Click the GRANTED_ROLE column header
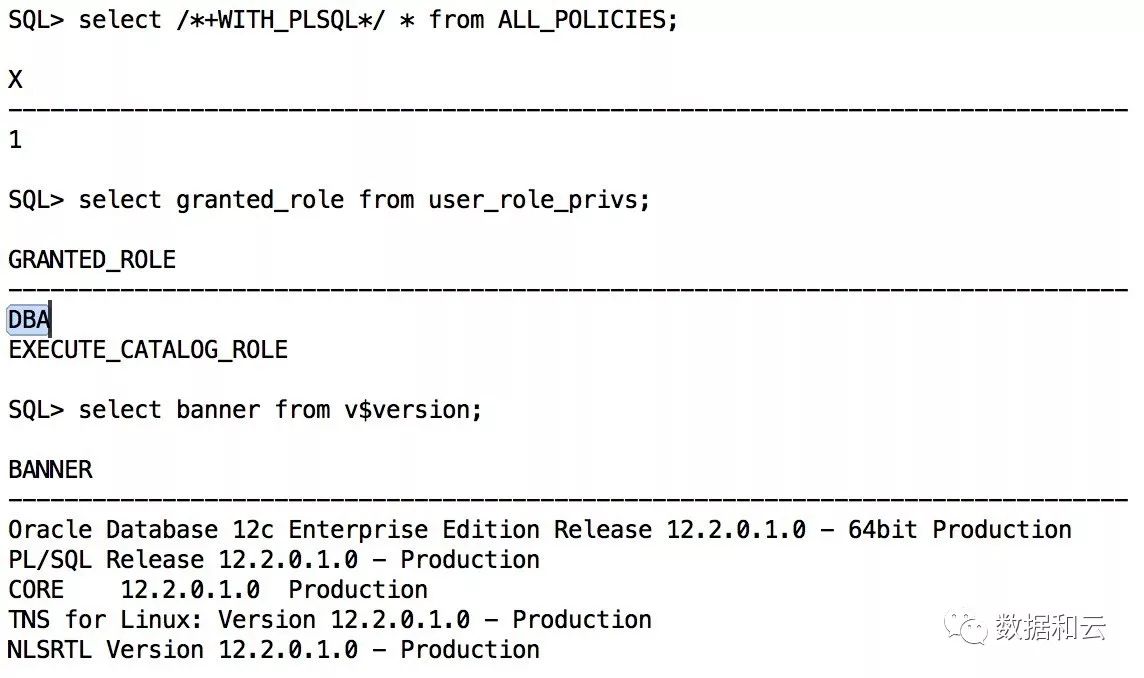The height and width of the screenshot is (678, 1144). pyautogui.click(x=92, y=260)
